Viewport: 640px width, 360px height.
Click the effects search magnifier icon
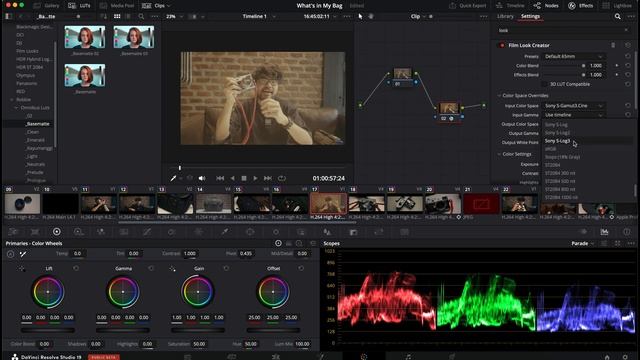[618, 16]
